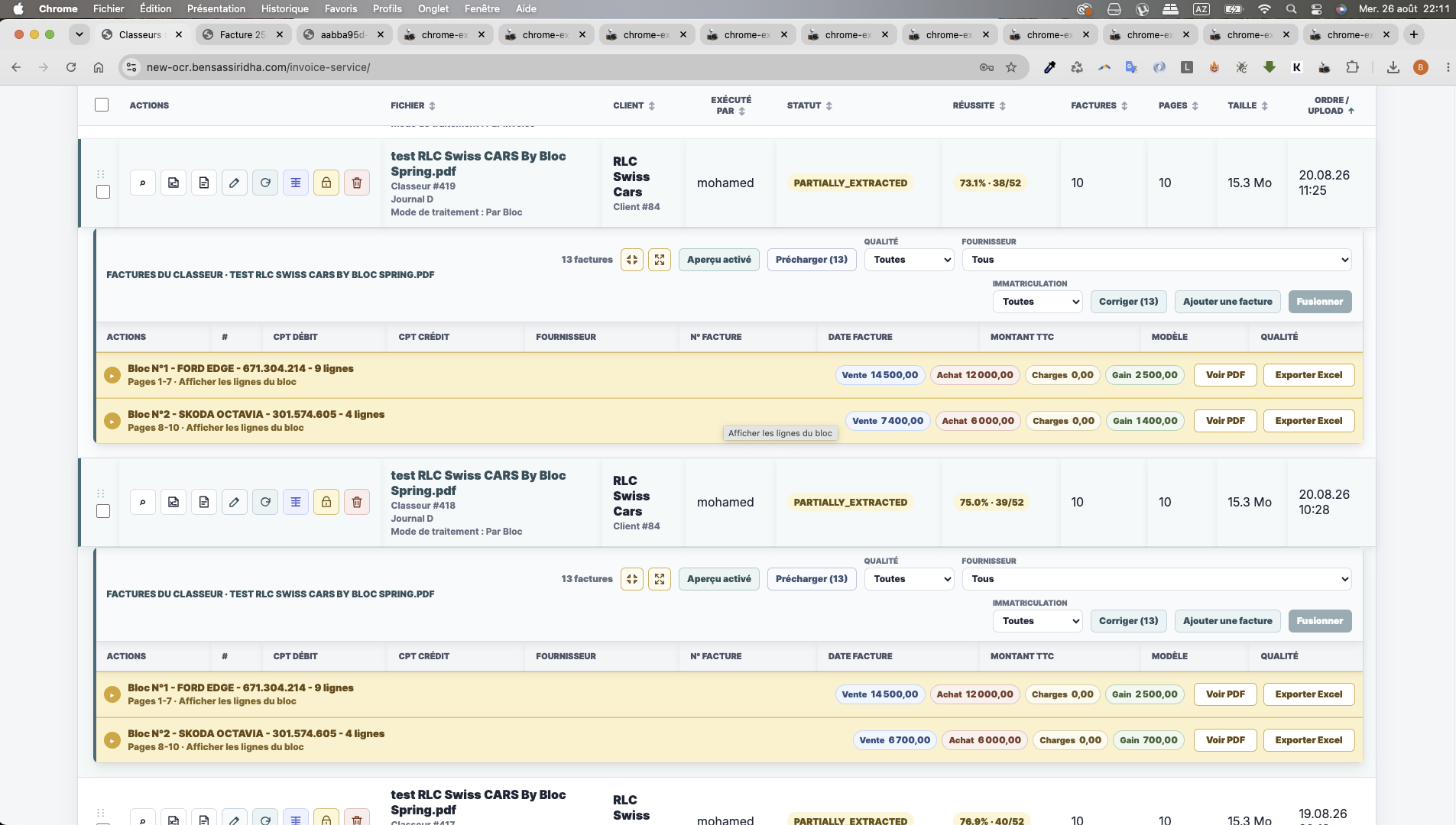The image size is (1456, 825).
Task: Open the Chrome downloads icon
Action: tap(1393, 67)
